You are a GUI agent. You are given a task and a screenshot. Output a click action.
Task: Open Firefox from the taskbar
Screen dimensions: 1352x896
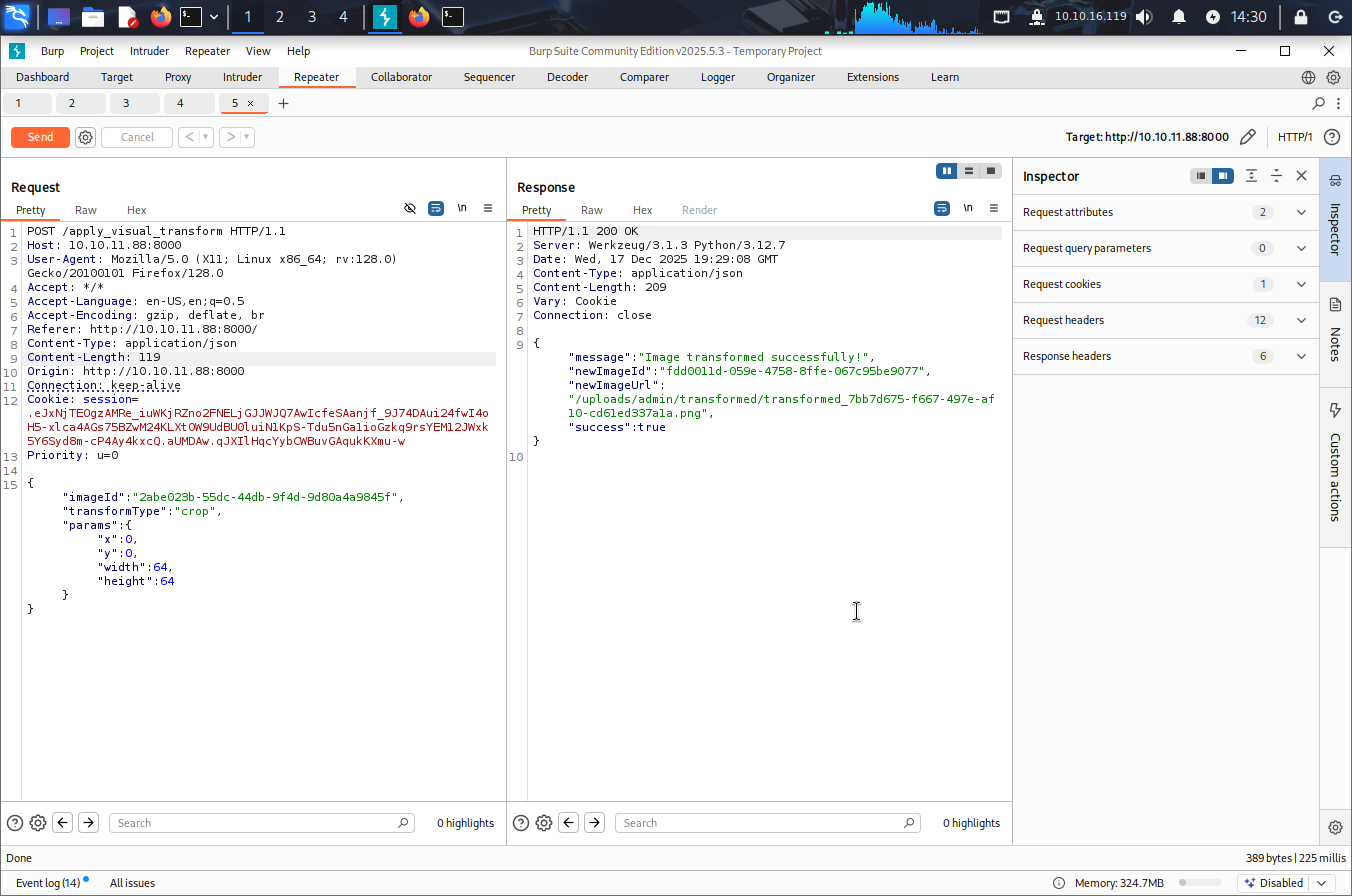click(x=160, y=17)
